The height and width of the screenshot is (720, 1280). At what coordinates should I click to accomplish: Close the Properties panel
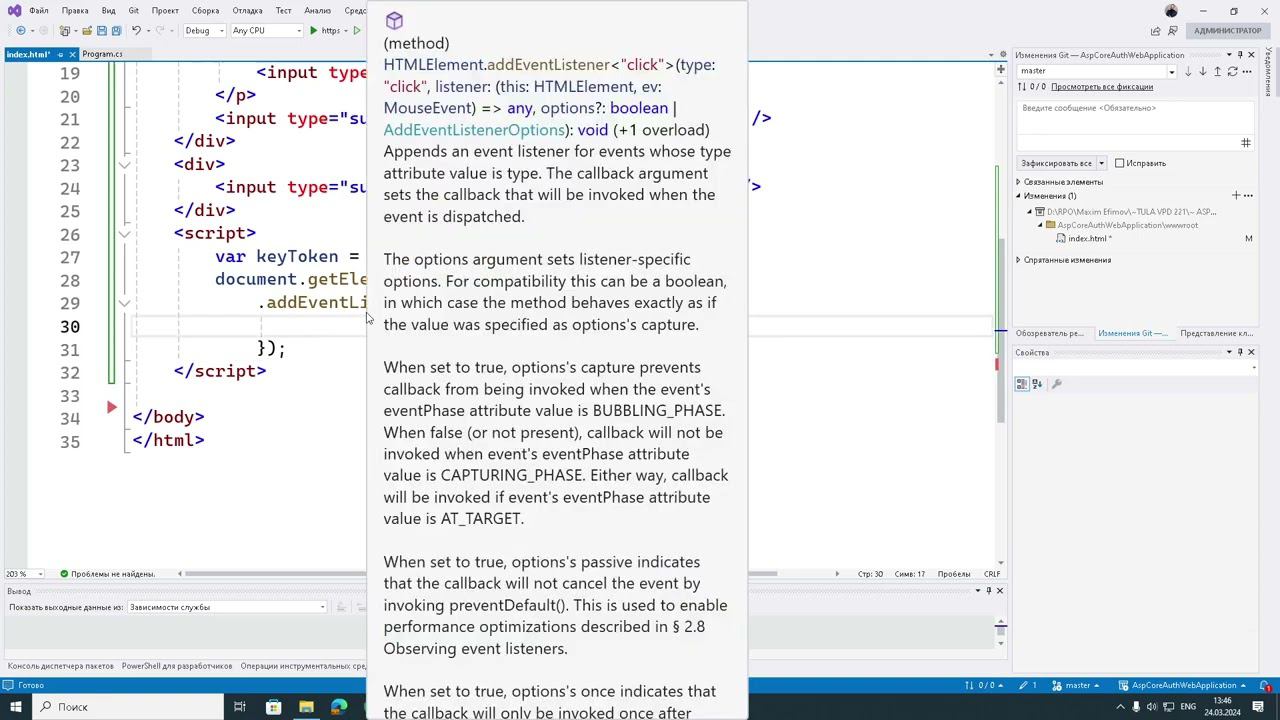coord(1251,352)
